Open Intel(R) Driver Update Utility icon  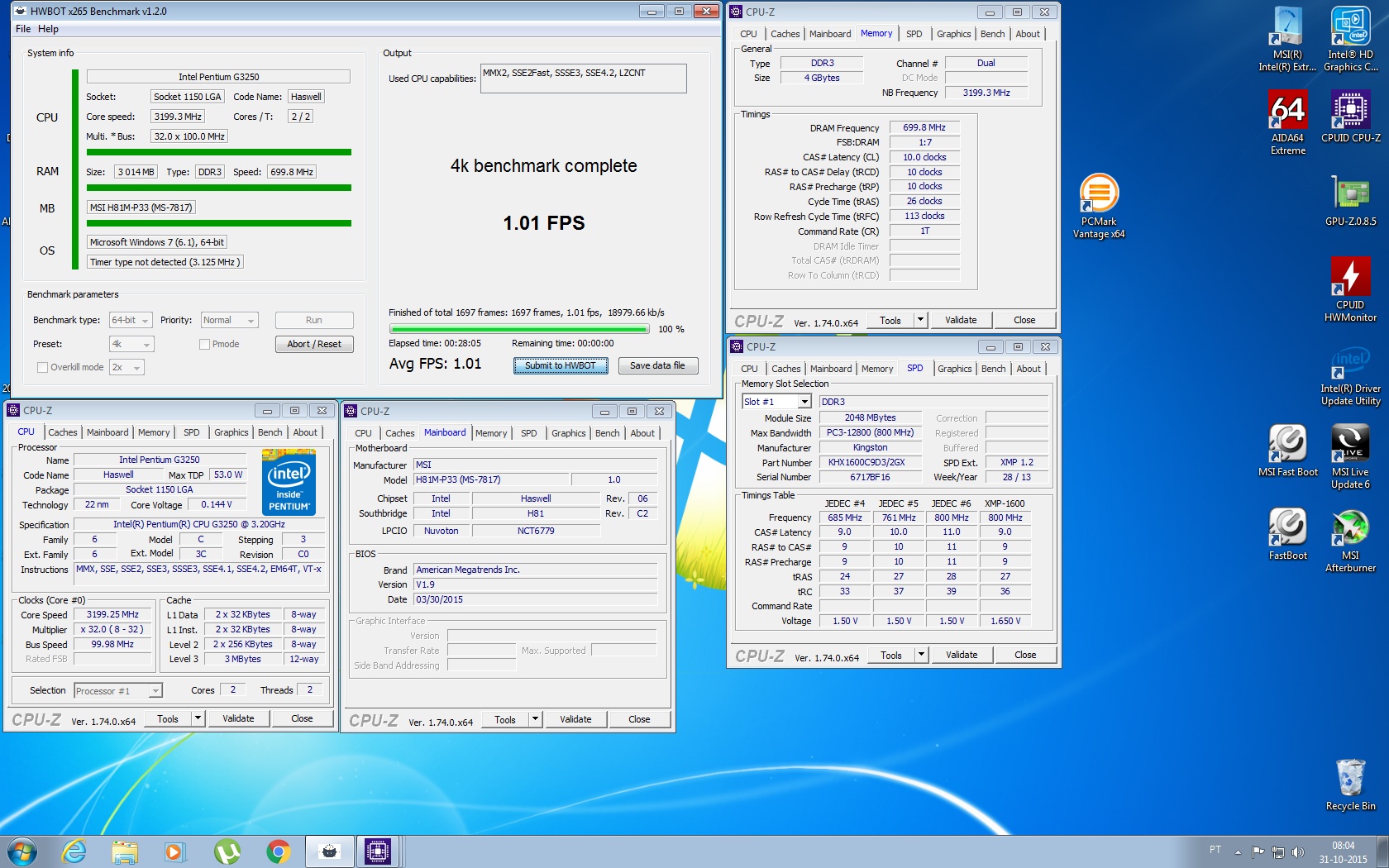(x=1351, y=378)
